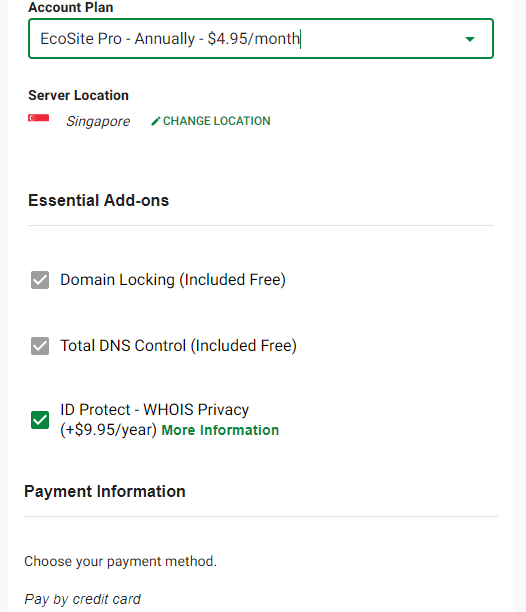
Task: Open the Account Plan dropdown arrow
Action: coord(470,39)
